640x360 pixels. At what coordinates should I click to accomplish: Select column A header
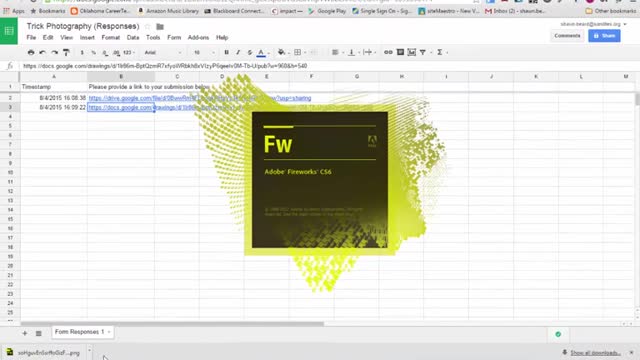point(53,76)
